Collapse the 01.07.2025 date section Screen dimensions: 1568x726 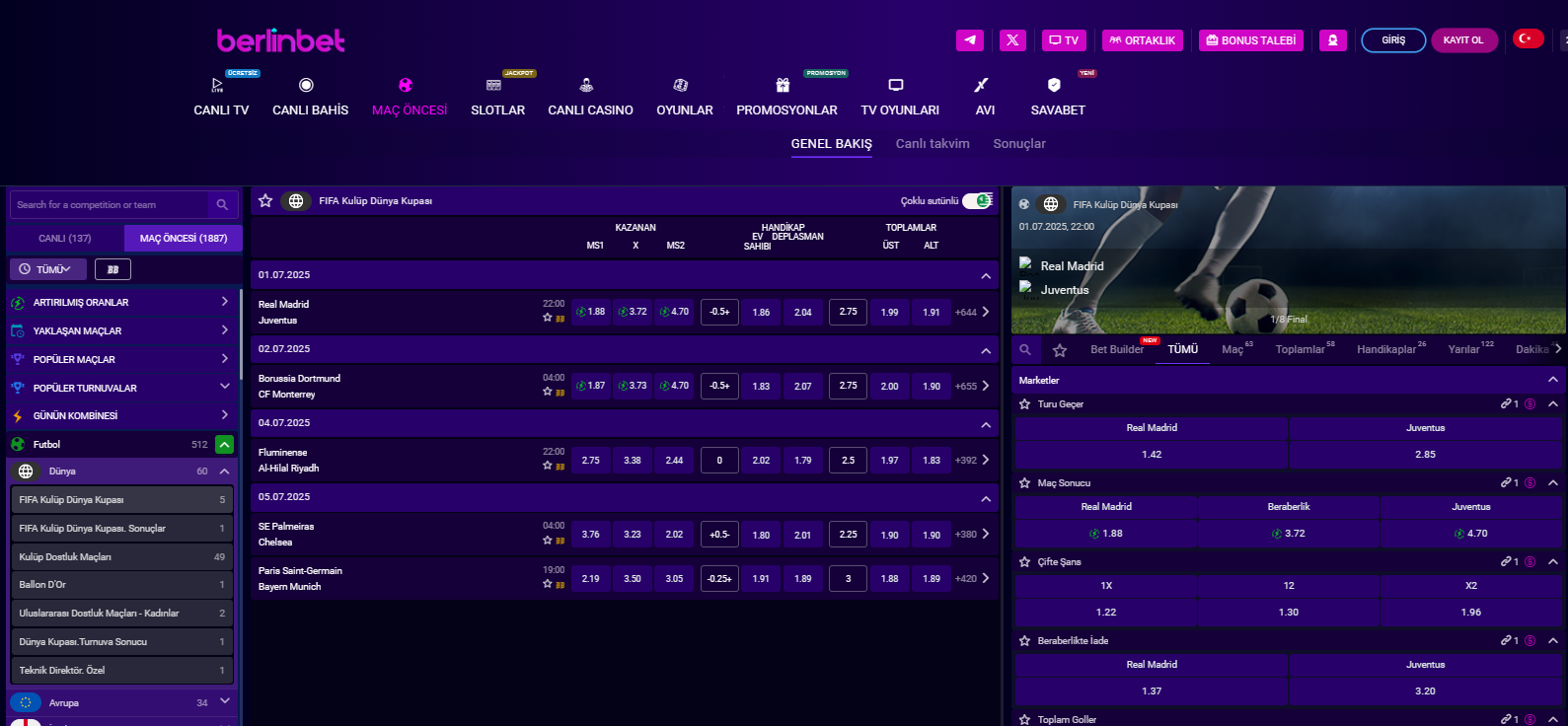(x=985, y=276)
